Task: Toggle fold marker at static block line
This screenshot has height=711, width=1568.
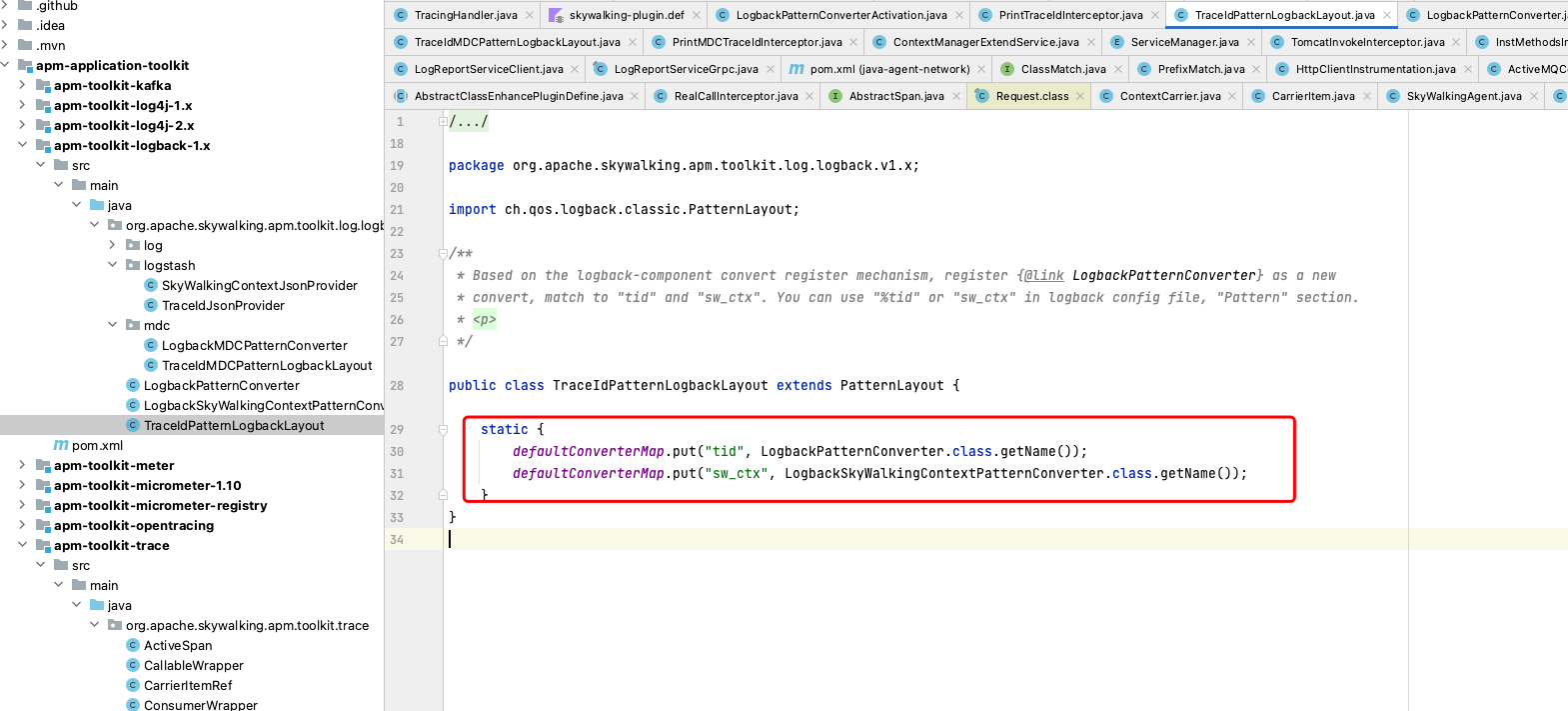Action: tap(443, 430)
